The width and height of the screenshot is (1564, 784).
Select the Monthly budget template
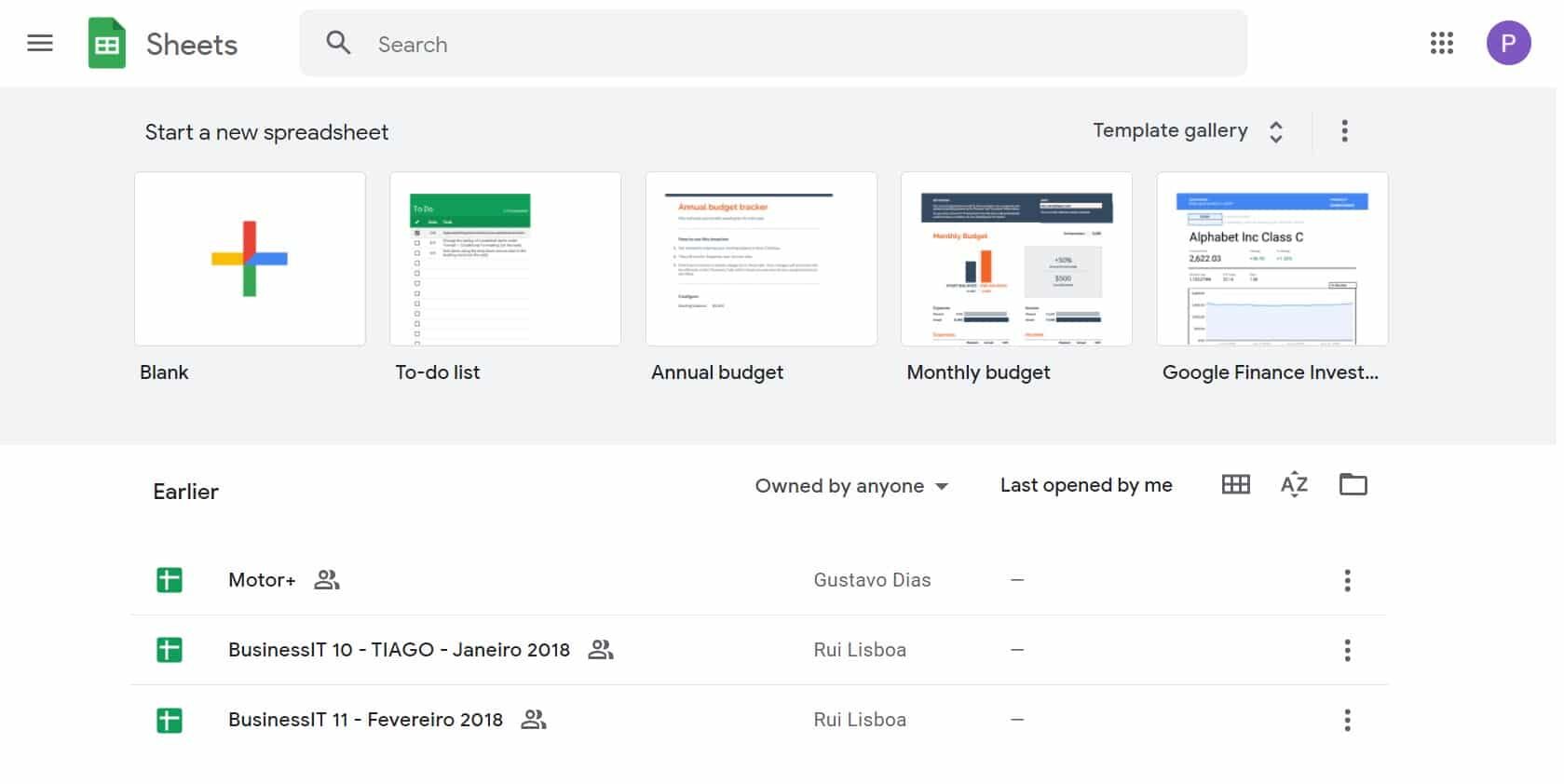(x=1016, y=259)
